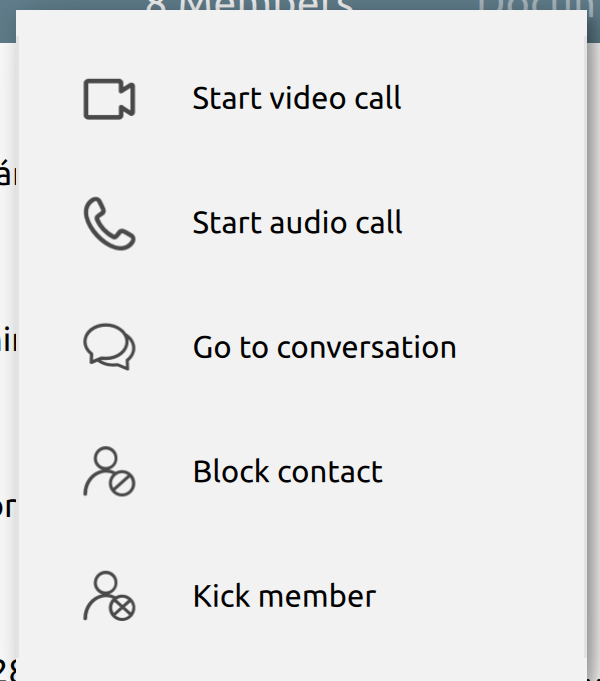Choose the 'Kick member' text label
The width and height of the screenshot is (600, 681).
click(x=284, y=596)
